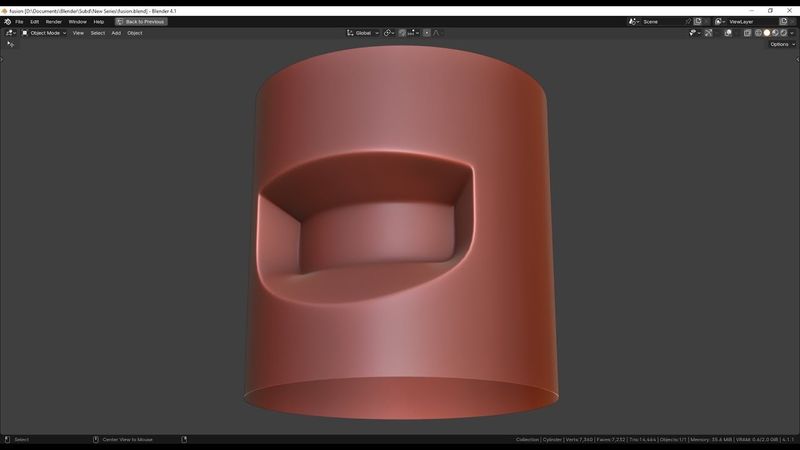This screenshot has width=800, height=450.
Task: Toggle proportional editing
Action: pyautogui.click(x=427, y=33)
